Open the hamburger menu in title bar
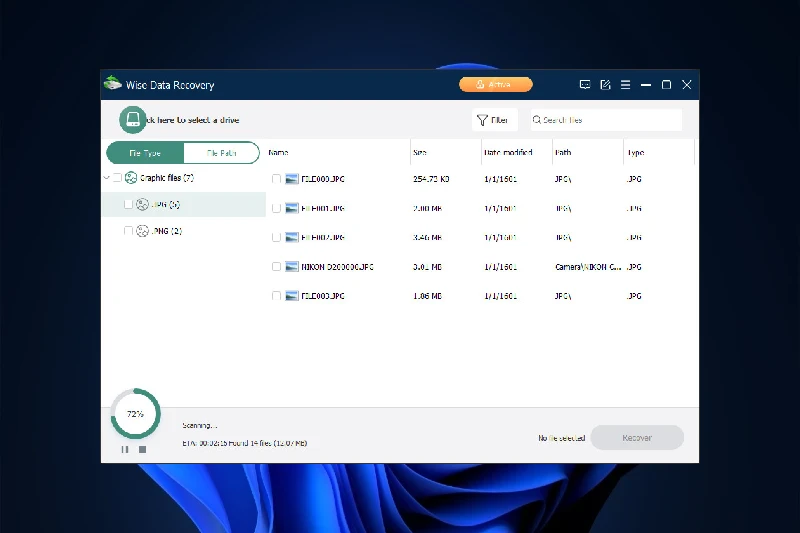Screen dimensions: 800x533 tap(625, 85)
